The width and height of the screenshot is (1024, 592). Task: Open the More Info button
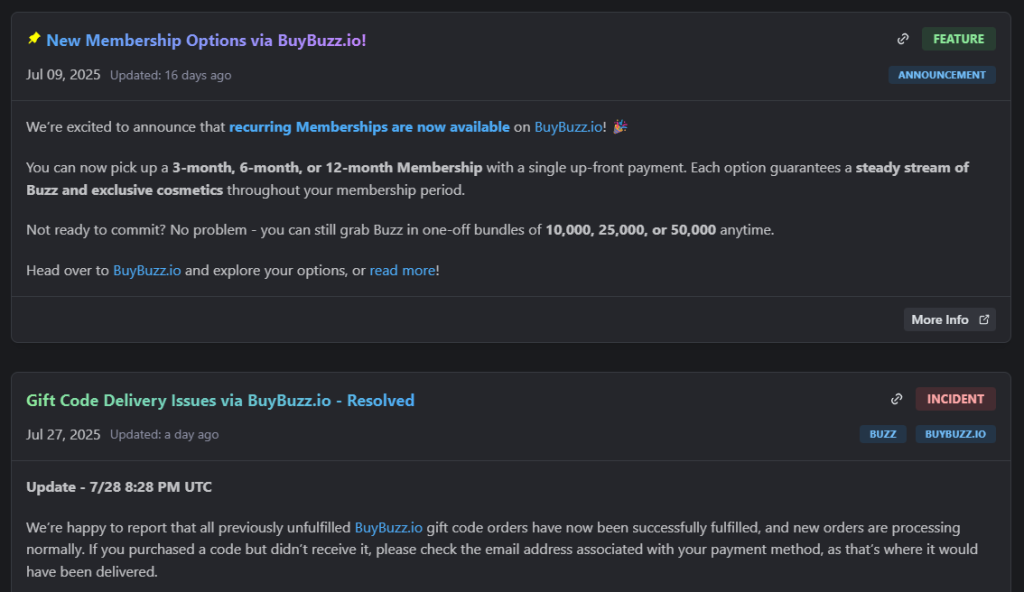[950, 320]
